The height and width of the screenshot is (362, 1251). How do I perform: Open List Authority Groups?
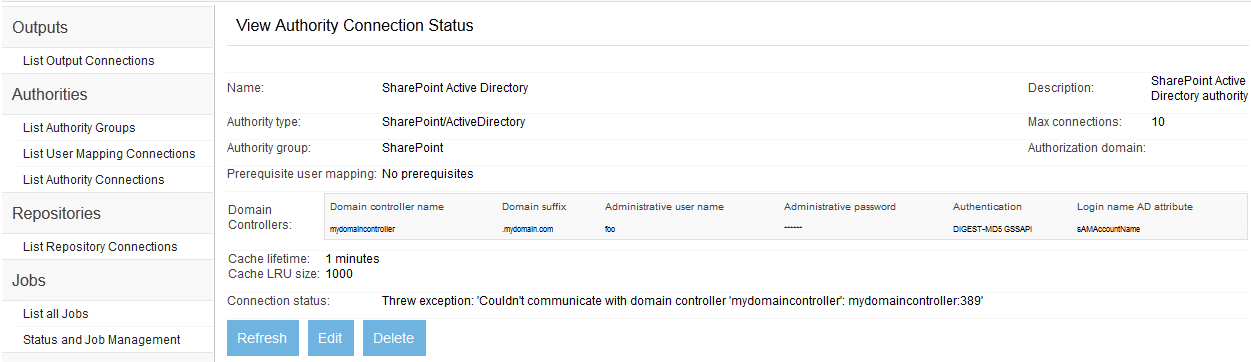pos(79,128)
